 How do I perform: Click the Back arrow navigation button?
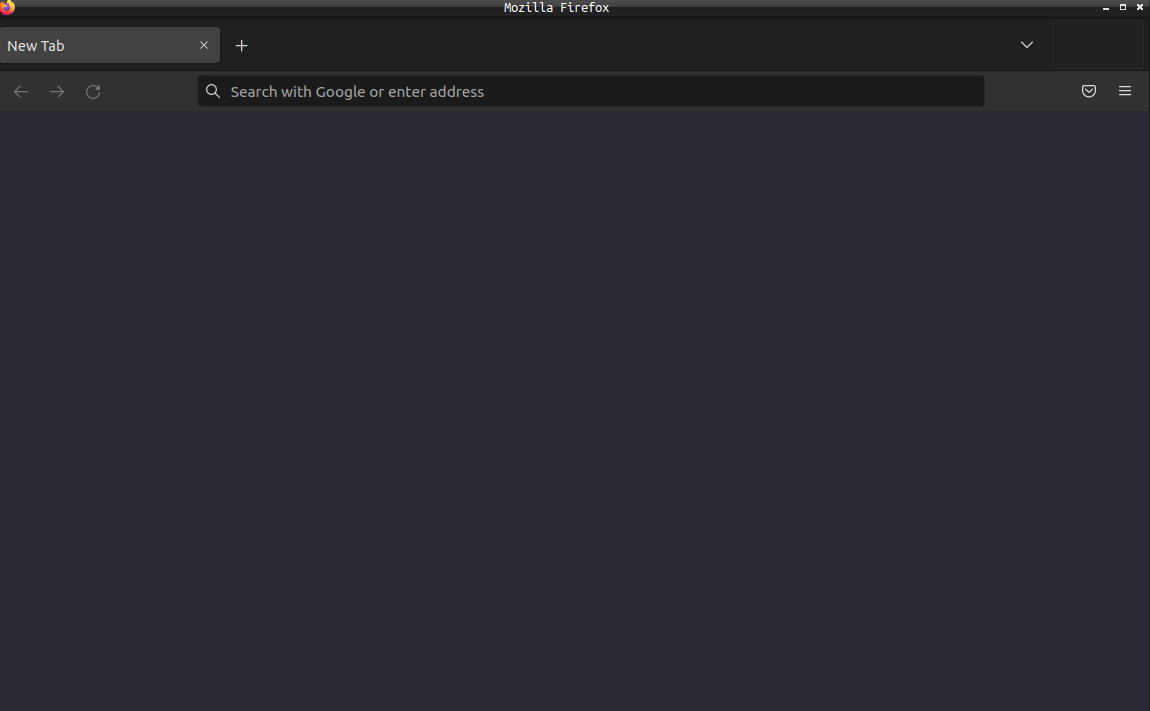click(21, 92)
